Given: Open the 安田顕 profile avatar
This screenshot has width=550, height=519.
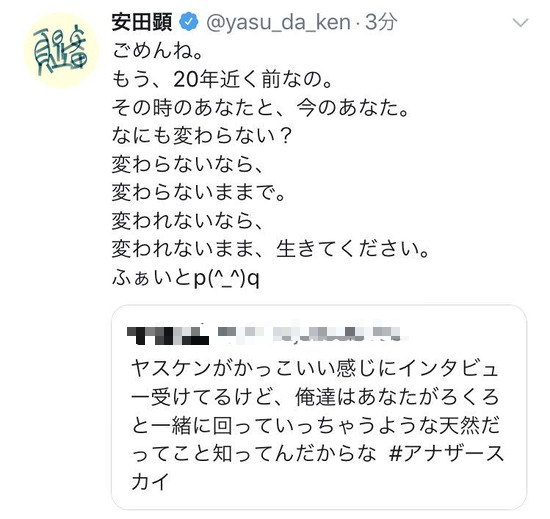Looking at the screenshot, I should point(61,50).
